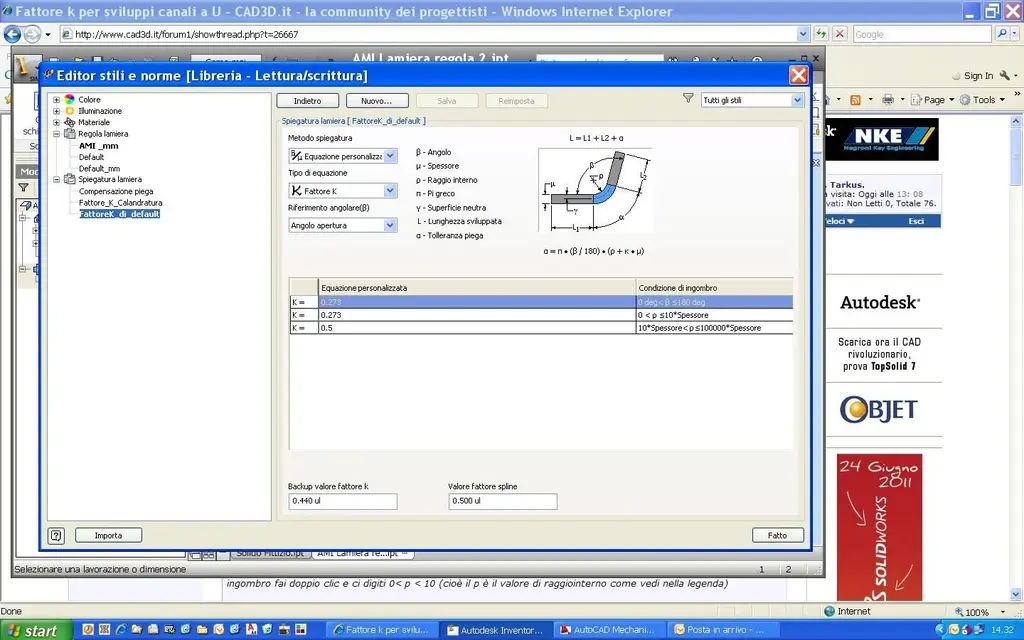
Task: Click the Sign In link in IE toolbar
Action: (978, 76)
